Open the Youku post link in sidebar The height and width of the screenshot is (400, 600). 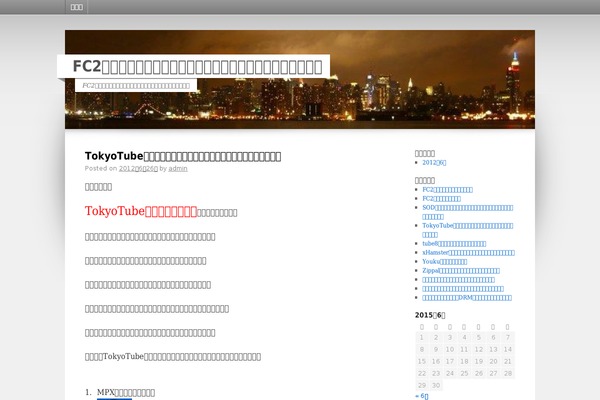coord(445,261)
